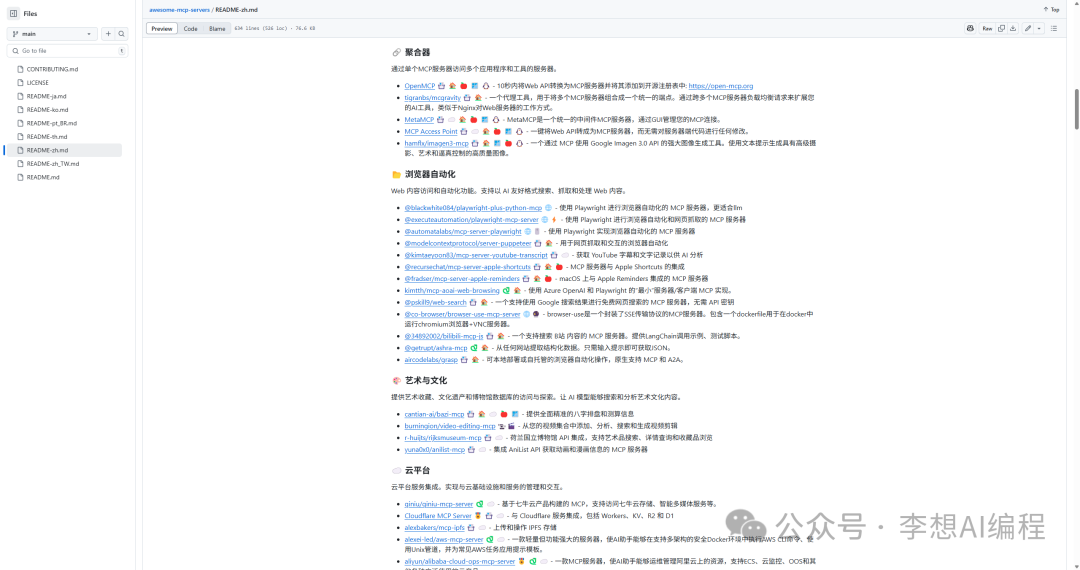Open 34892002/bilibili-mcp-js link
This screenshot has width=1080, height=570.
pyautogui.click(x=444, y=336)
